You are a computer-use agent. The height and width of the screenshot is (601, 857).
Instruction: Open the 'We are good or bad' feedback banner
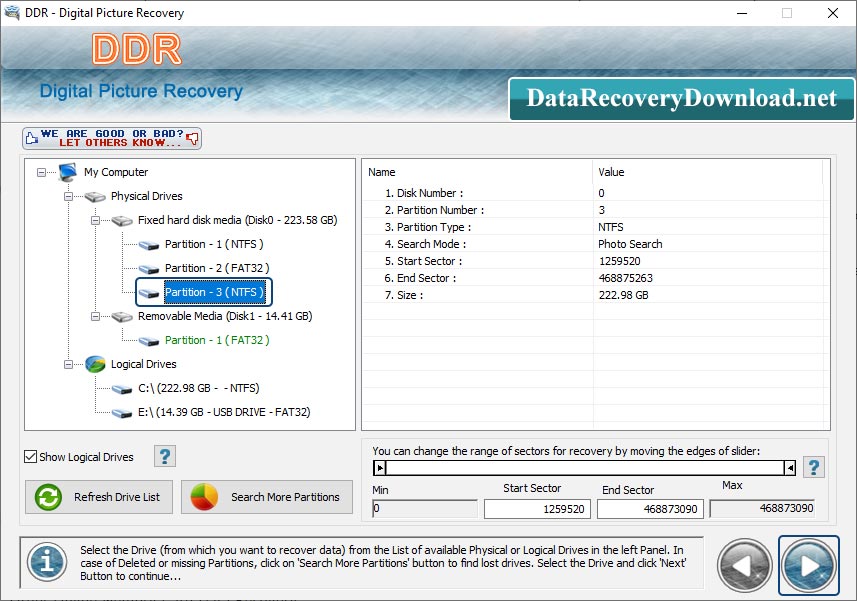[x=112, y=138]
